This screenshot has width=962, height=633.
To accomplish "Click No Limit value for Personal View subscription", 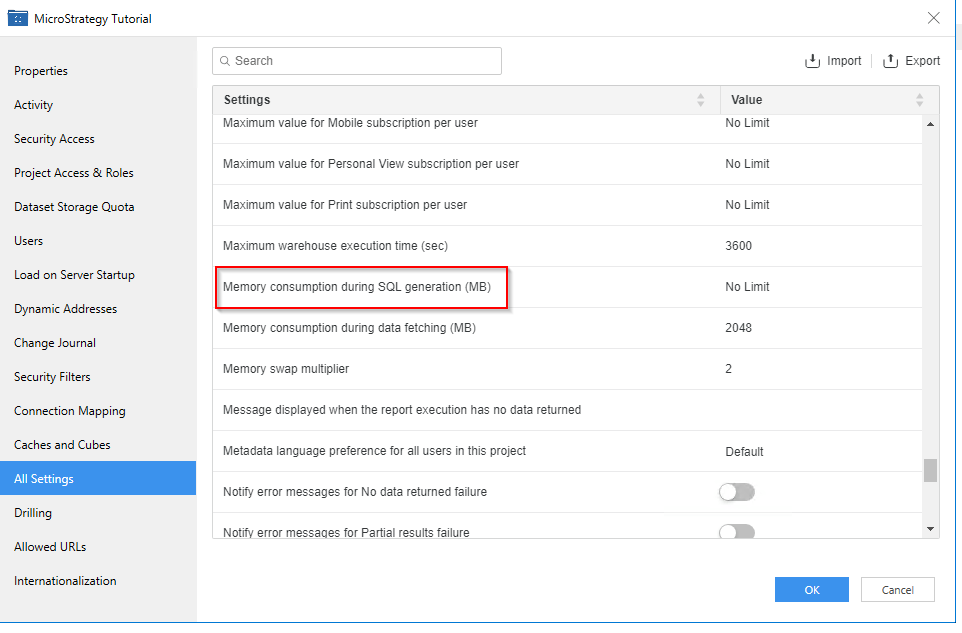I will pos(747,164).
